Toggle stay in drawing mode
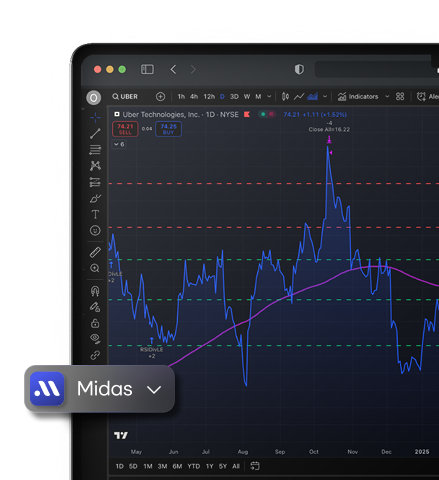This screenshot has width=439, height=480. tap(95, 307)
